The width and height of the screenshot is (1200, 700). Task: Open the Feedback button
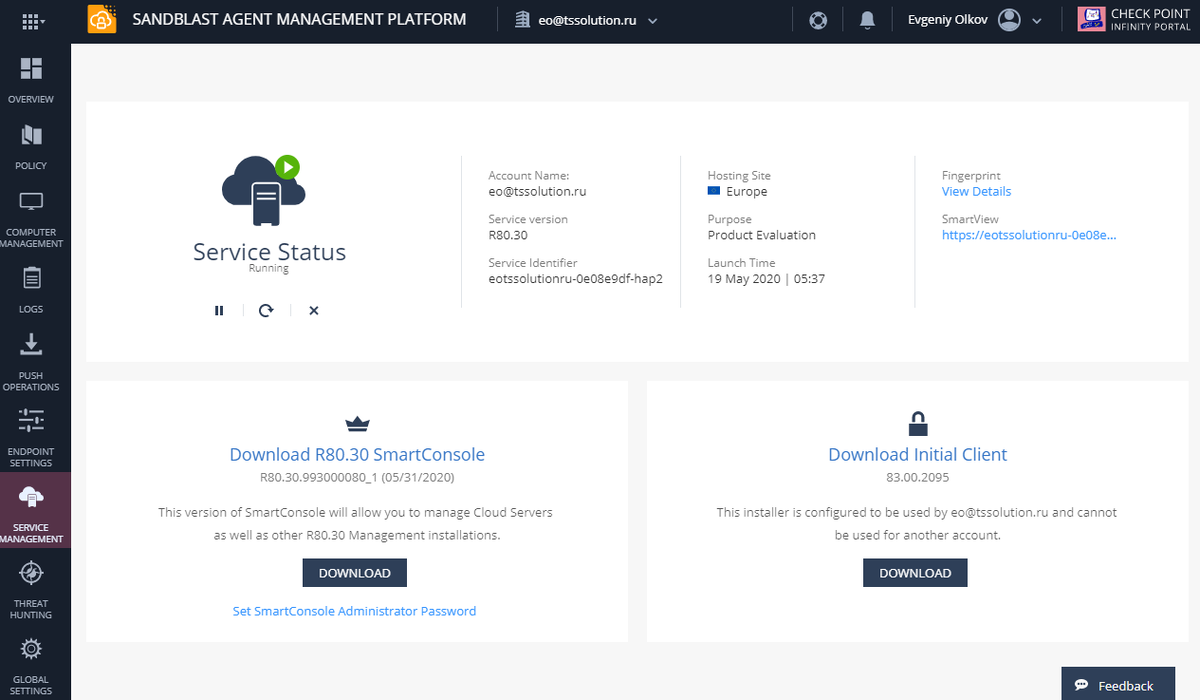1118,685
